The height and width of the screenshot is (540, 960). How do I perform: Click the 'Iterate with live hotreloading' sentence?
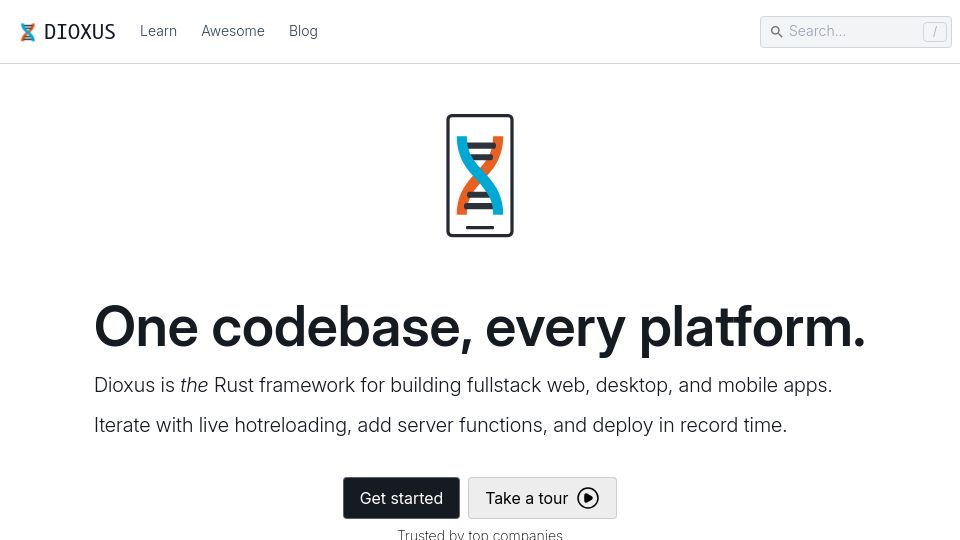[x=440, y=425]
